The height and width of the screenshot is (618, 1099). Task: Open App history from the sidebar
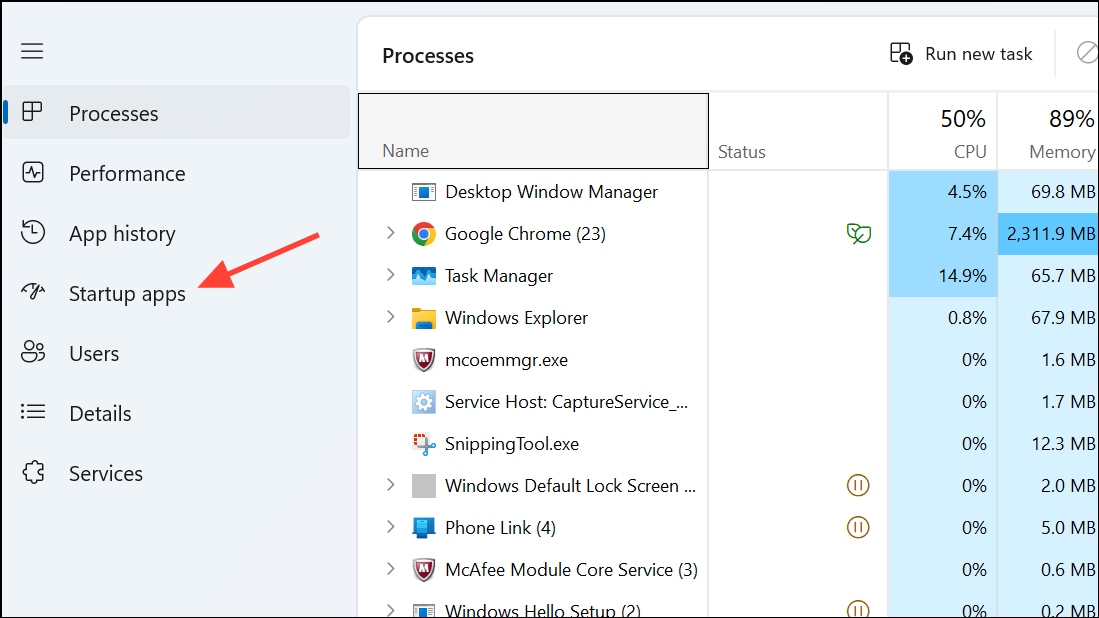(x=33, y=233)
